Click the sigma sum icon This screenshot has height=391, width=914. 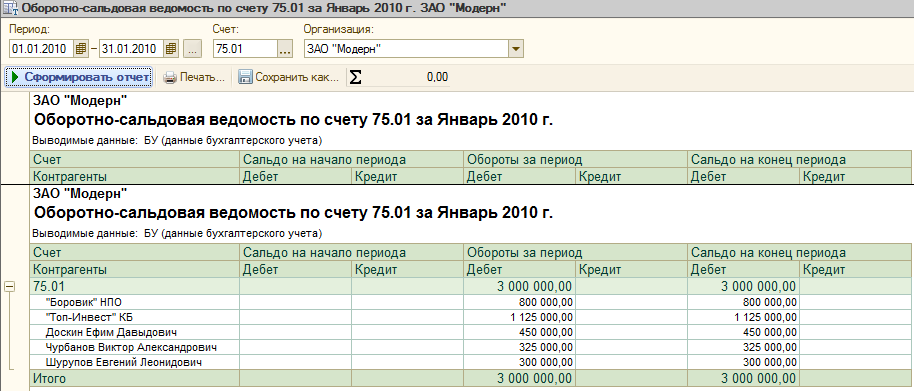pos(355,78)
